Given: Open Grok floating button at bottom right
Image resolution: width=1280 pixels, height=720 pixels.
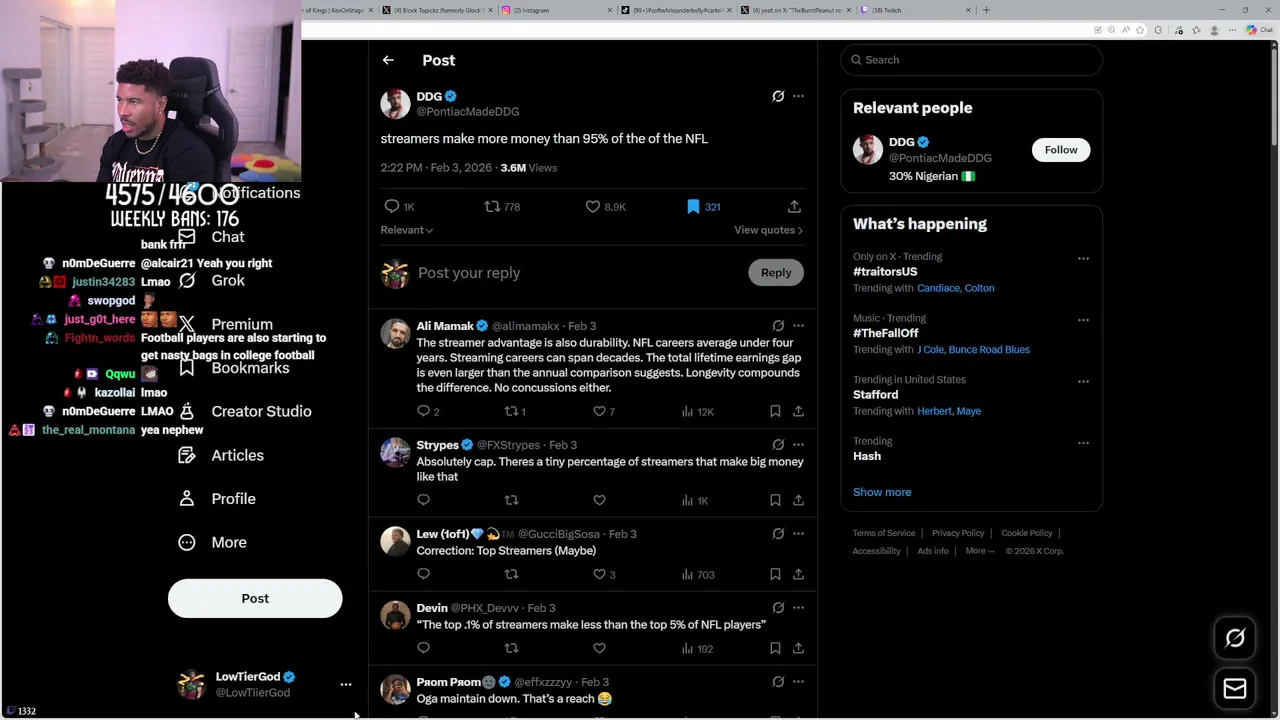Looking at the screenshot, I should (x=1235, y=638).
